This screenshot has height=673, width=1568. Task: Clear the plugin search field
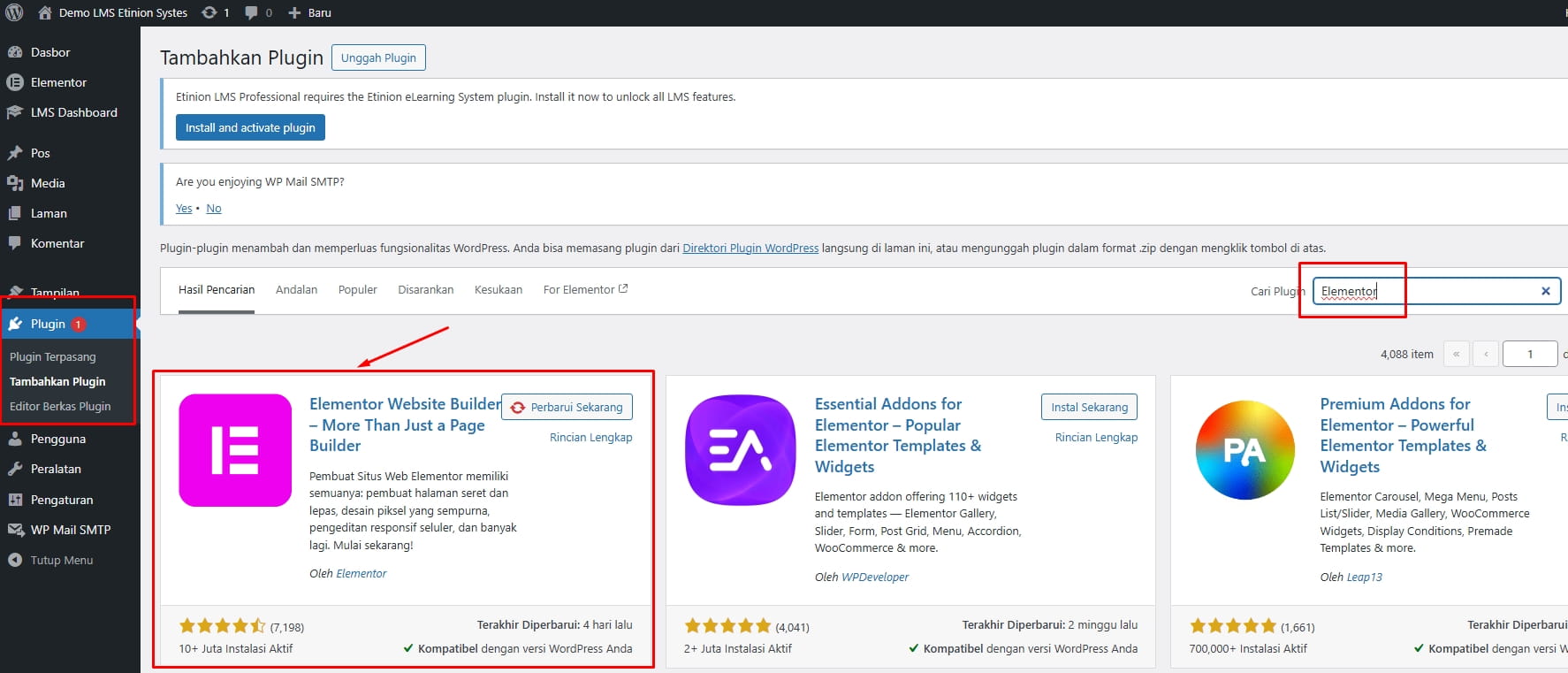(1545, 291)
